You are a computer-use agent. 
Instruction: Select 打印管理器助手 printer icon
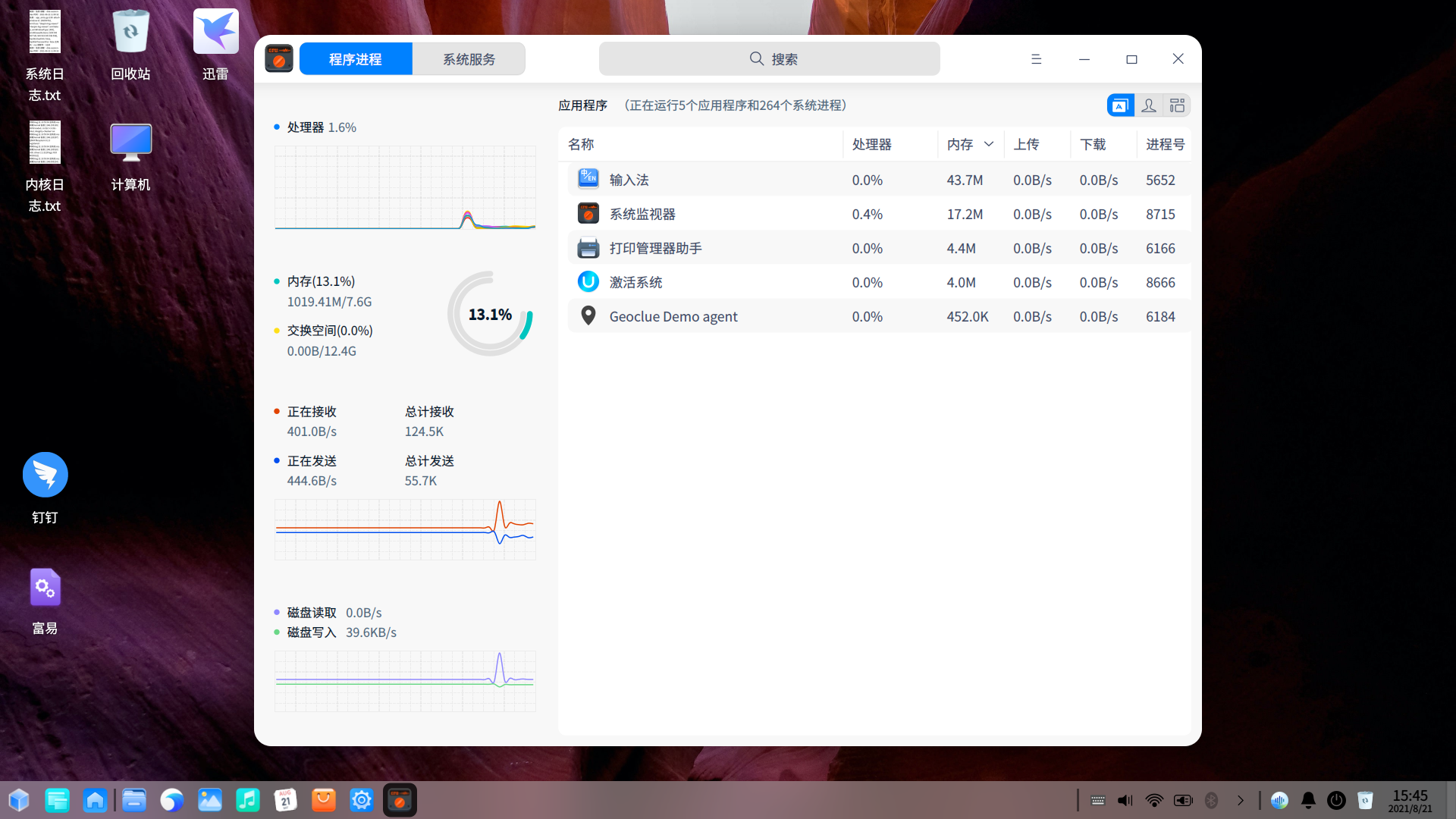click(588, 248)
